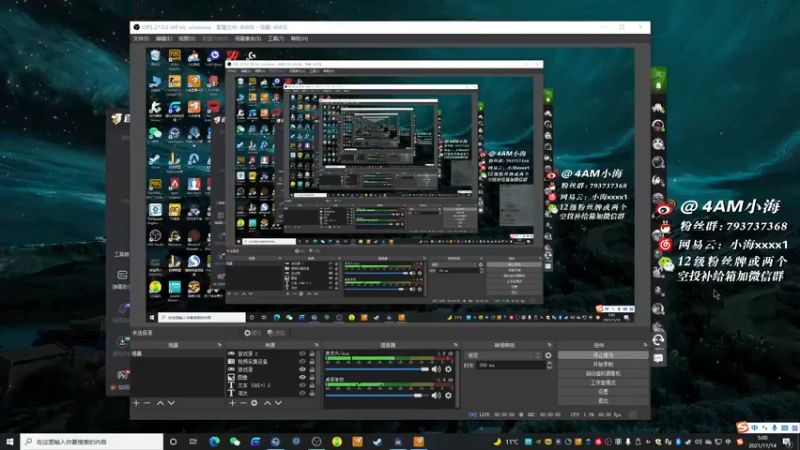The image size is (800, 450).
Task: Mute the first mixer channel speaker
Action: pos(436,369)
